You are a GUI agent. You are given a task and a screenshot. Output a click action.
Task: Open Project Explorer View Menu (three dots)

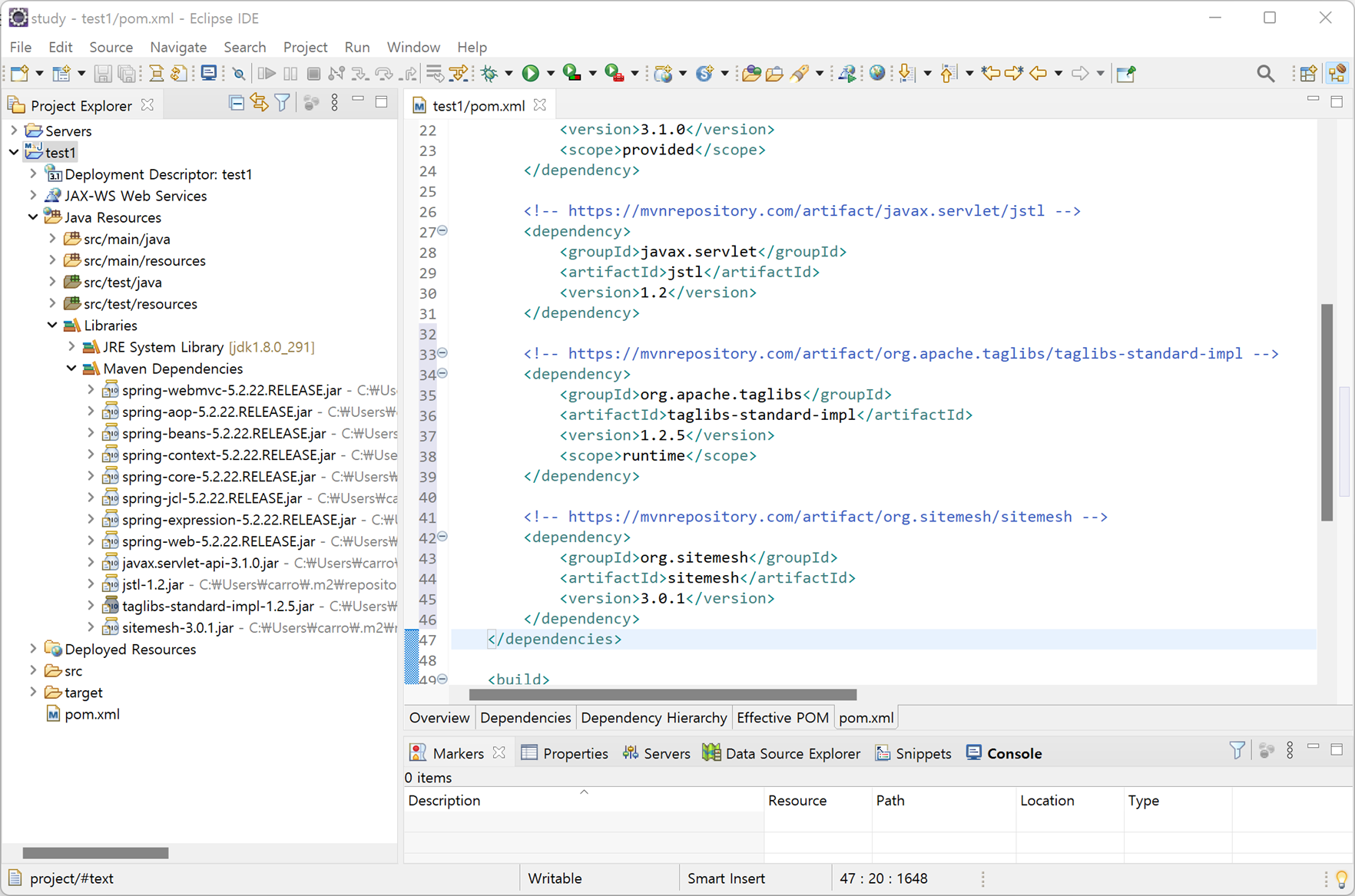point(334,103)
